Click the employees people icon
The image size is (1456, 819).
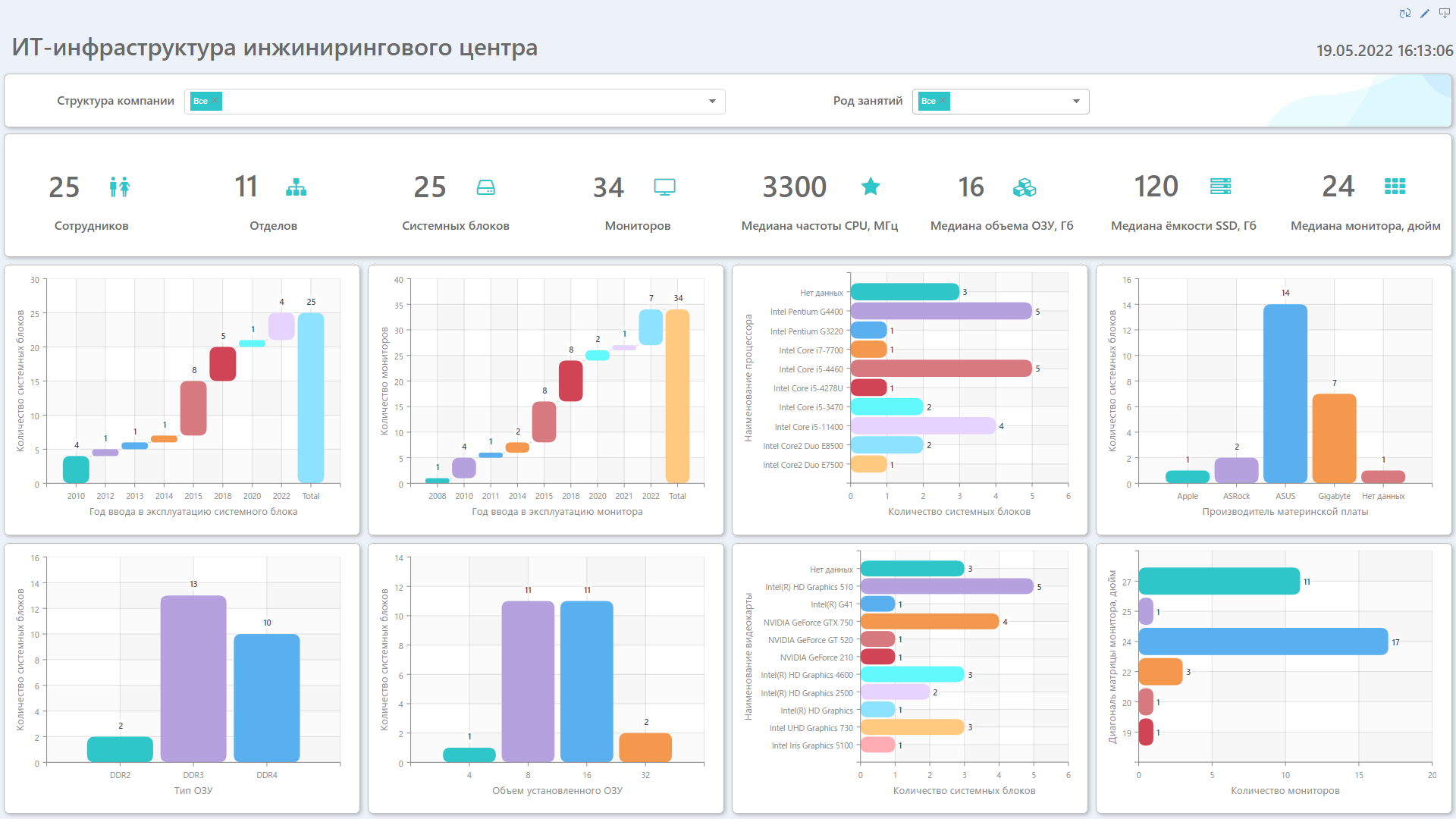(x=119, y=187)
